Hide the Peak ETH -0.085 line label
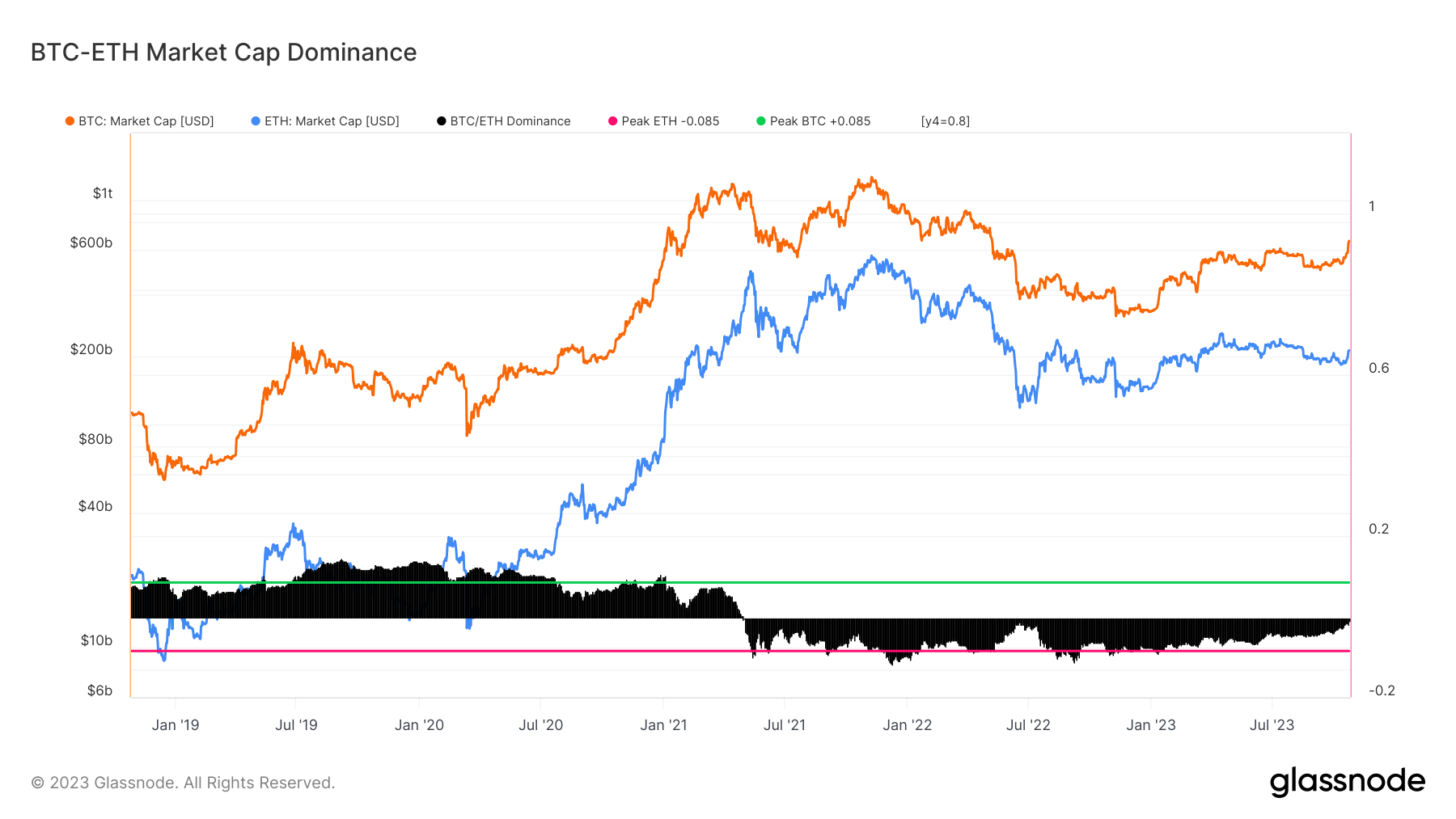The width and height of the screenshot is (1456, 819). click(671, 121)
